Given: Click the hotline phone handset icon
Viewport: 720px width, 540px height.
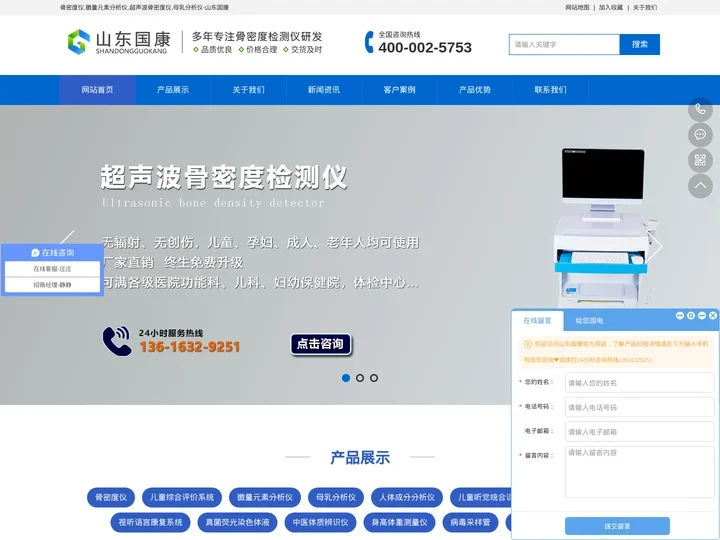Looking at the screenshot, I should coord(369,42).
